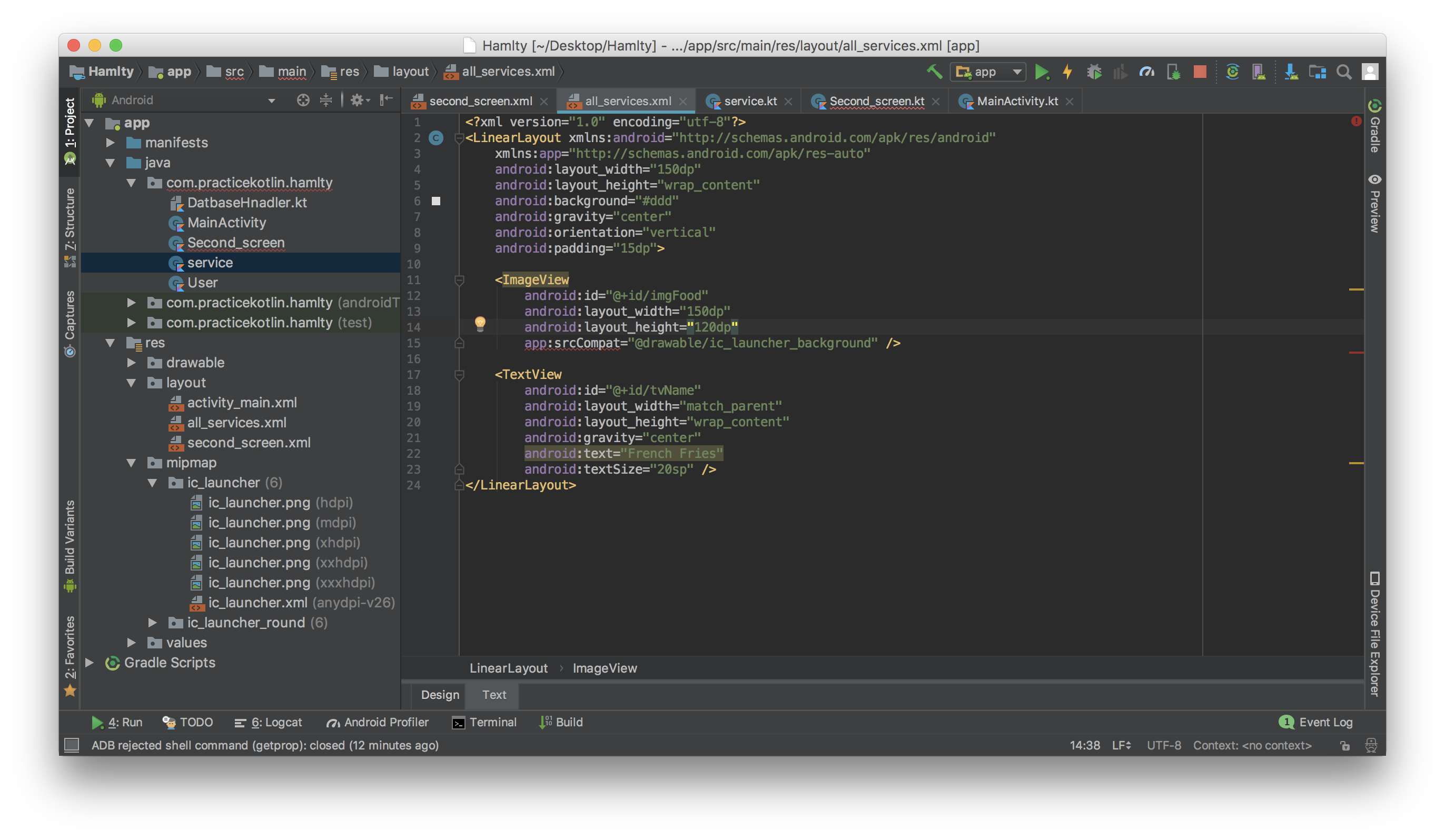Toggle the Gradle side panel

(1374, 127)
